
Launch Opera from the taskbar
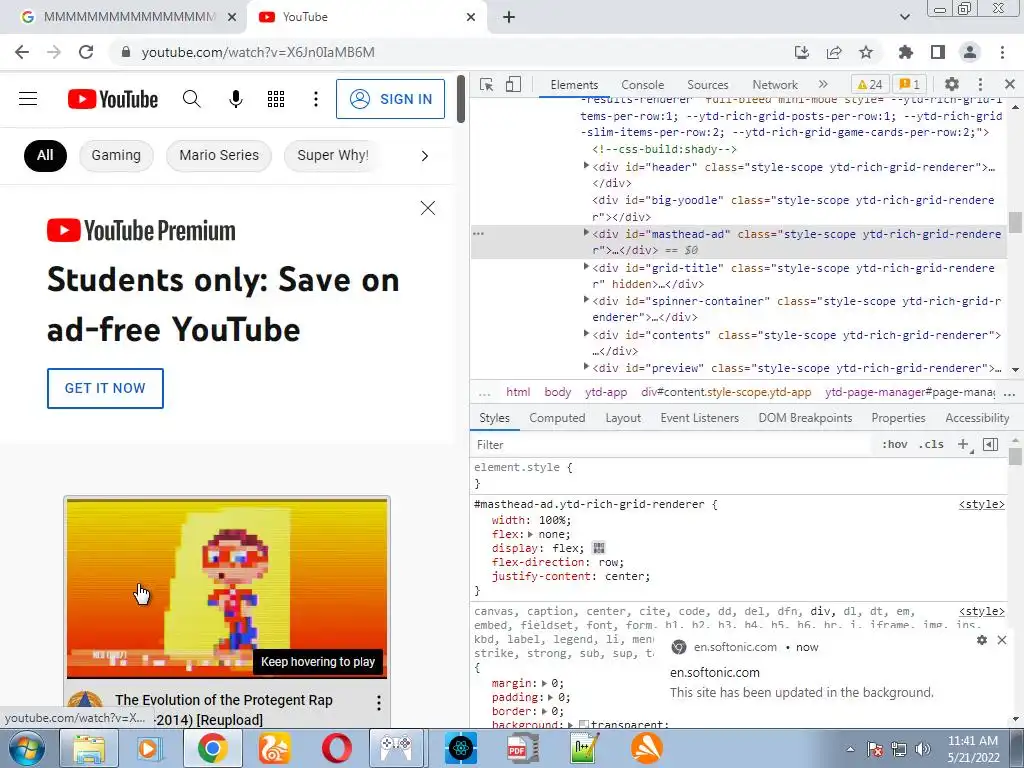[x=336, y=748]
